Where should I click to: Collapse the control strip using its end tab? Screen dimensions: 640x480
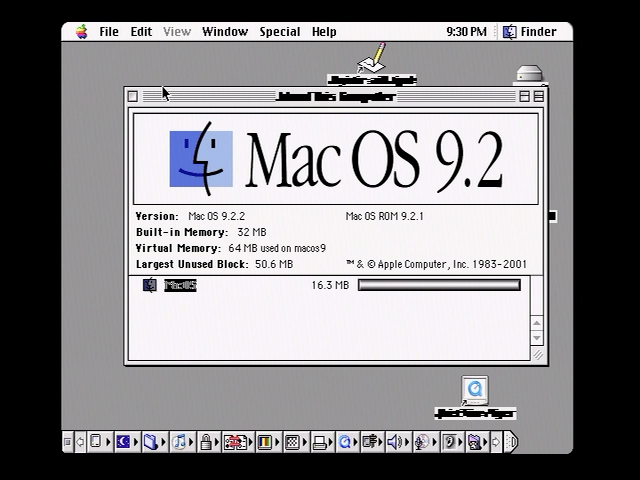(511, 442)
